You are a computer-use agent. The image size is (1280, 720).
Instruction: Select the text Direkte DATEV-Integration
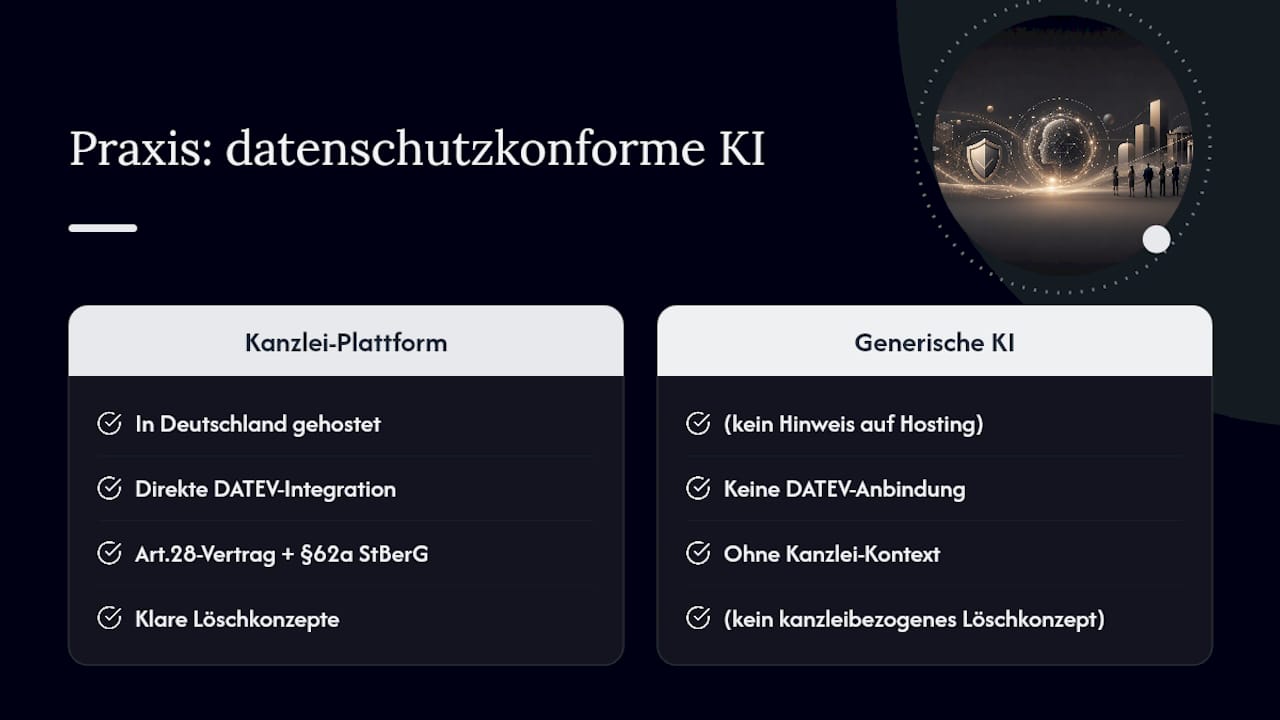(x=266, y=489)
